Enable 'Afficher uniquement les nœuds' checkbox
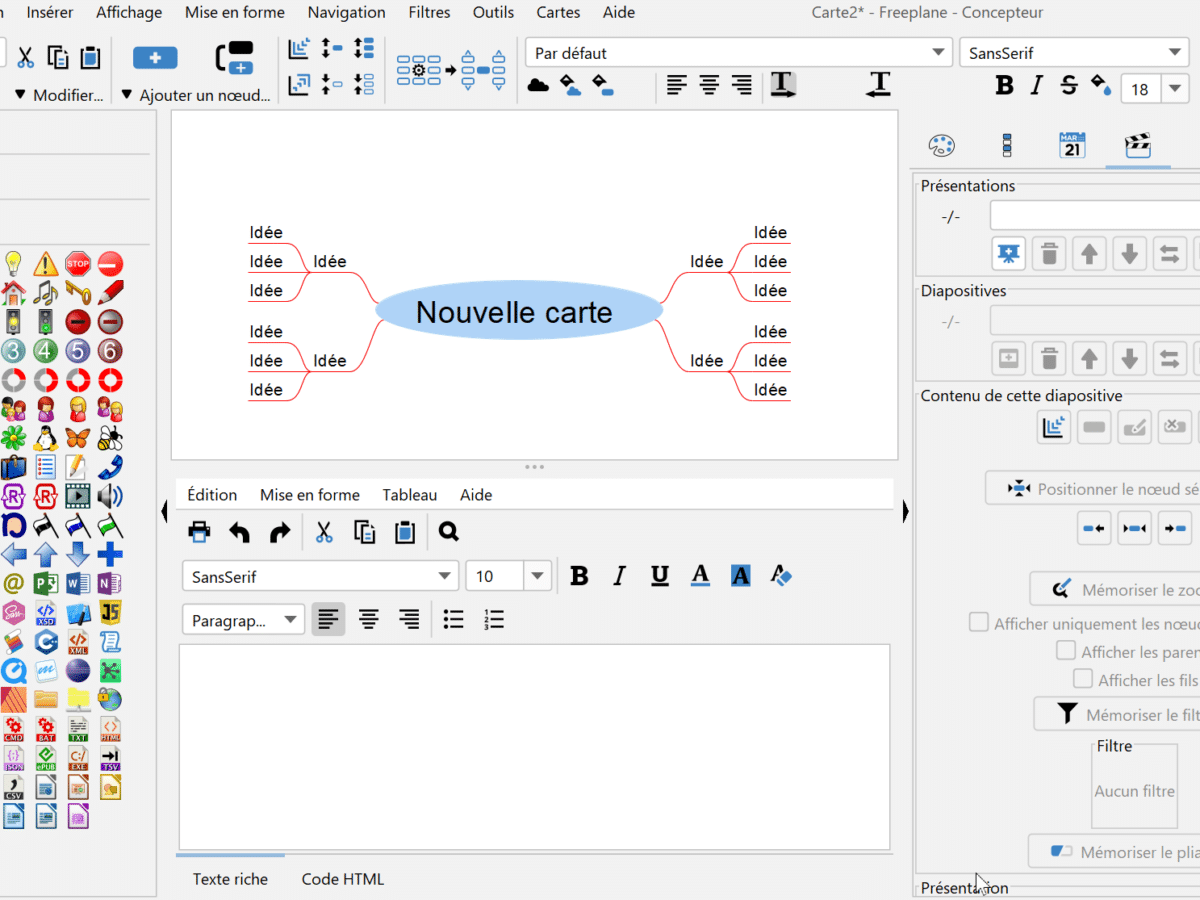1200x900 pixels. coord(979,623)
